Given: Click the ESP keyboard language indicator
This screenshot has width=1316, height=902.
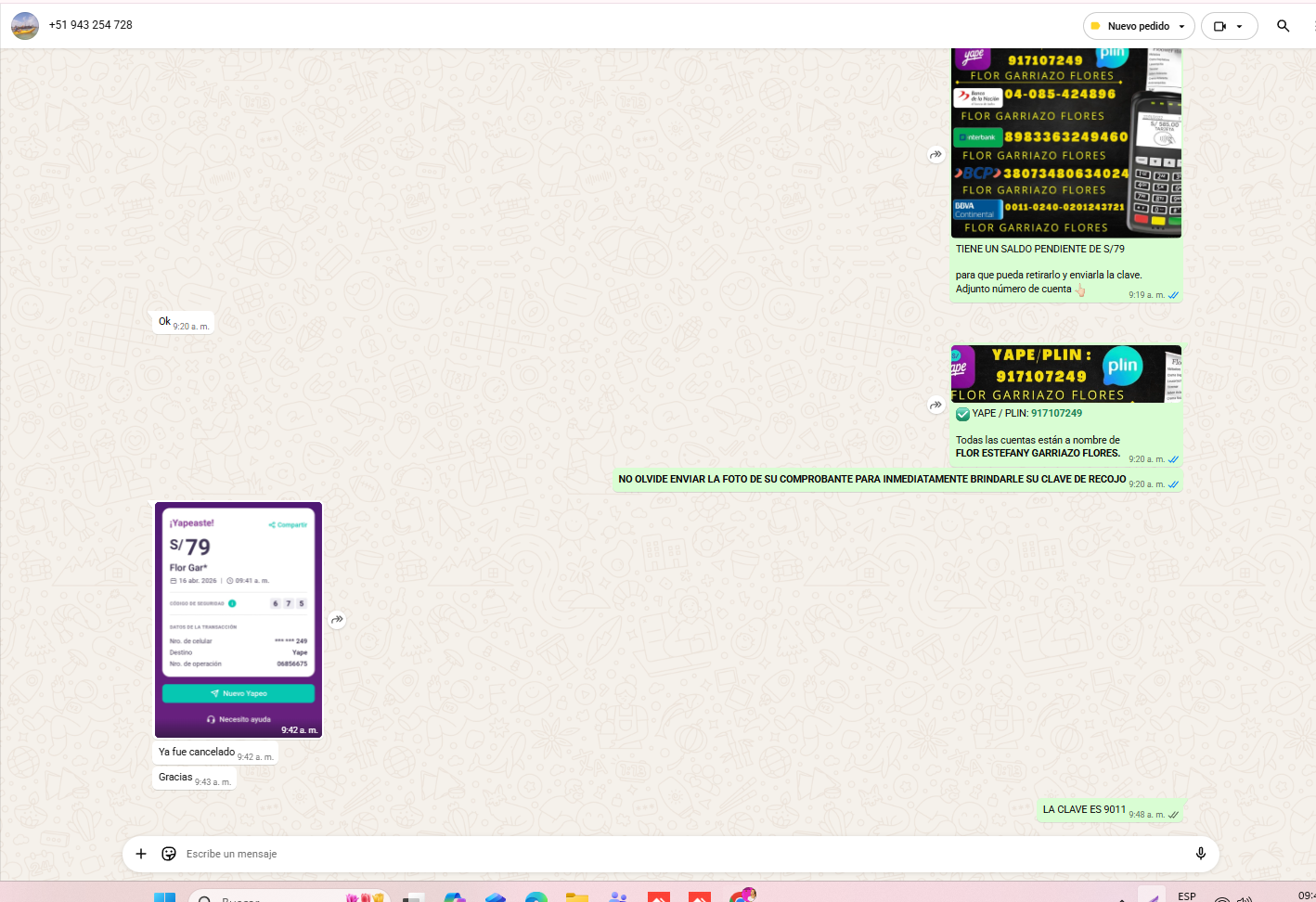Looking at the screenshot, I should pyautogui.click(x=1186, y=896).
